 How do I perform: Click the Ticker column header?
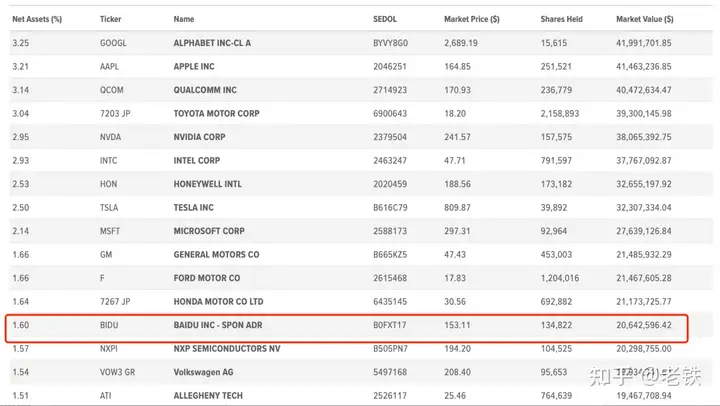(x=111, y=19)
